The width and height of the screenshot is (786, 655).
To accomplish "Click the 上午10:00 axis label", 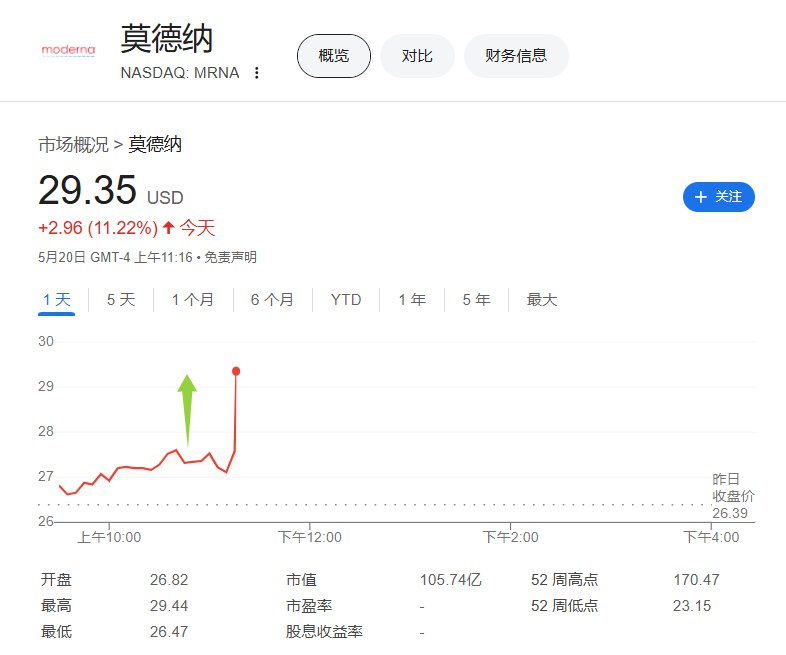I will (x=109, y=538).
